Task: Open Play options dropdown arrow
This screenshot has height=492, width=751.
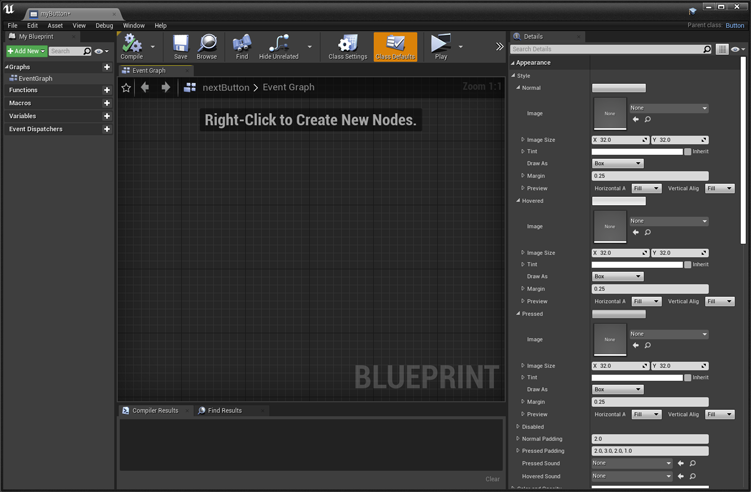Action: pyautogui.click(x=460, y=47)
